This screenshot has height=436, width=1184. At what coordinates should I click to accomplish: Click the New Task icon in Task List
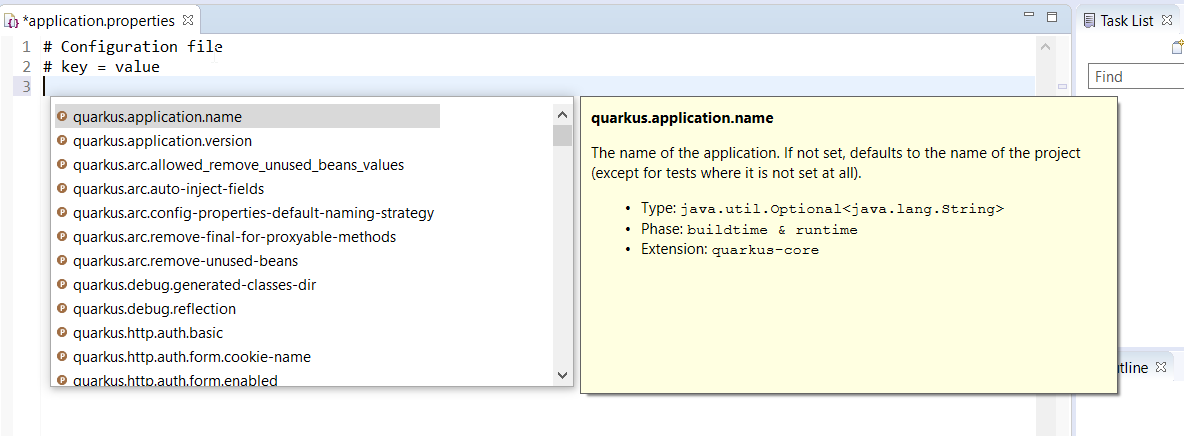[1177, 47]
